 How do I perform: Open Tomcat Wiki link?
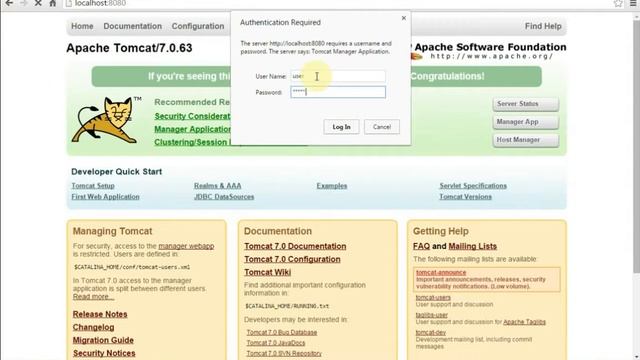pyautogui.click(x=267, y=272)
